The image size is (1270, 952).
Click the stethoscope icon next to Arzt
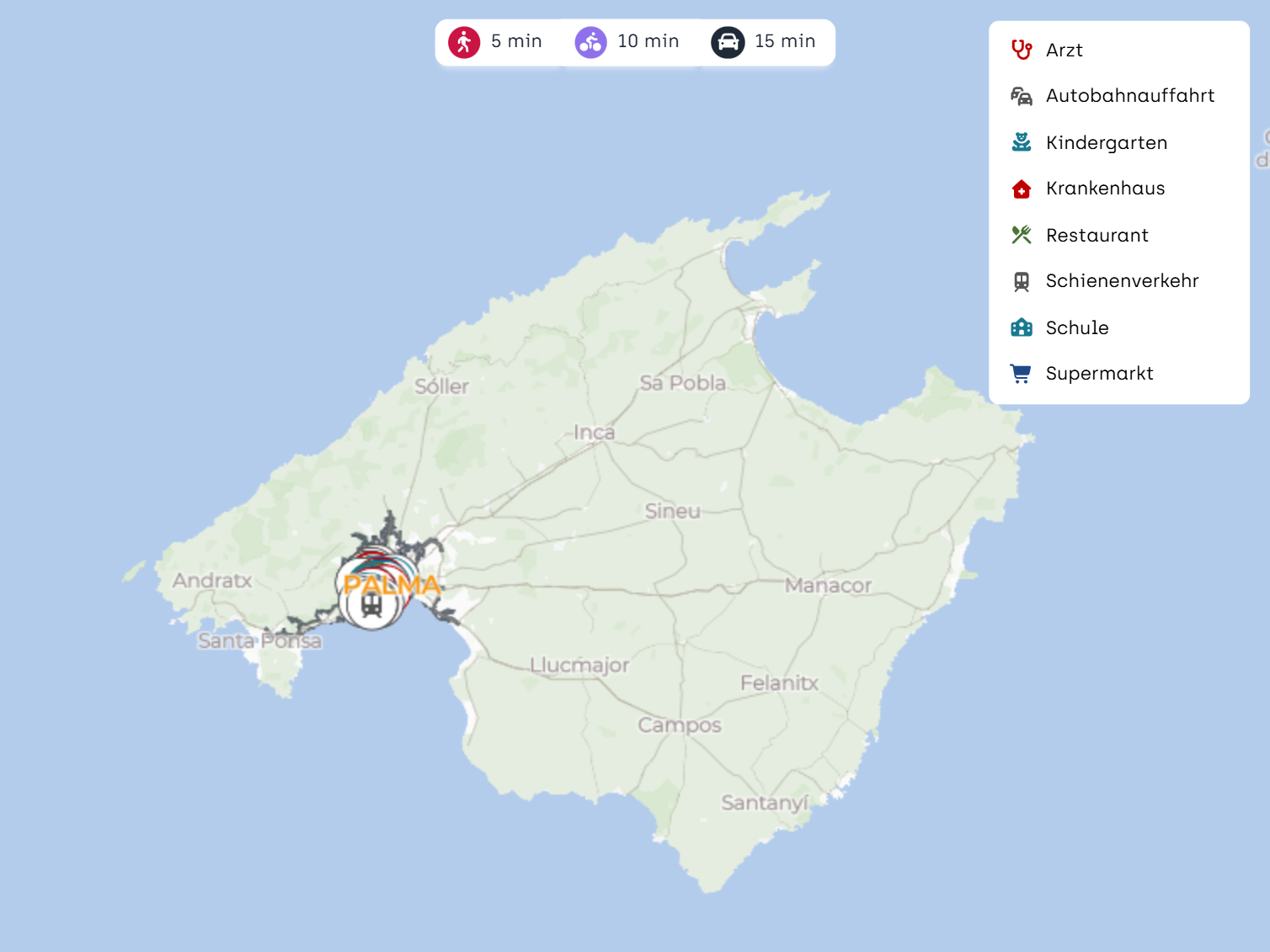pyautogui.click(x=1022, y=51)
